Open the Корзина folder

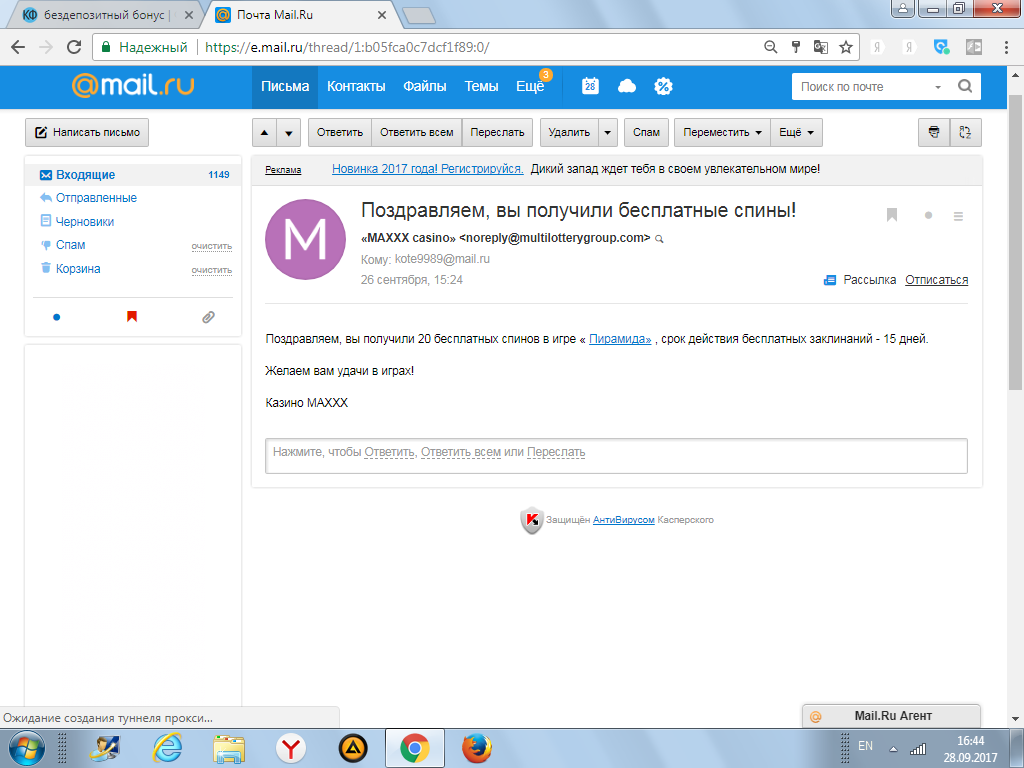click(78, 268)
